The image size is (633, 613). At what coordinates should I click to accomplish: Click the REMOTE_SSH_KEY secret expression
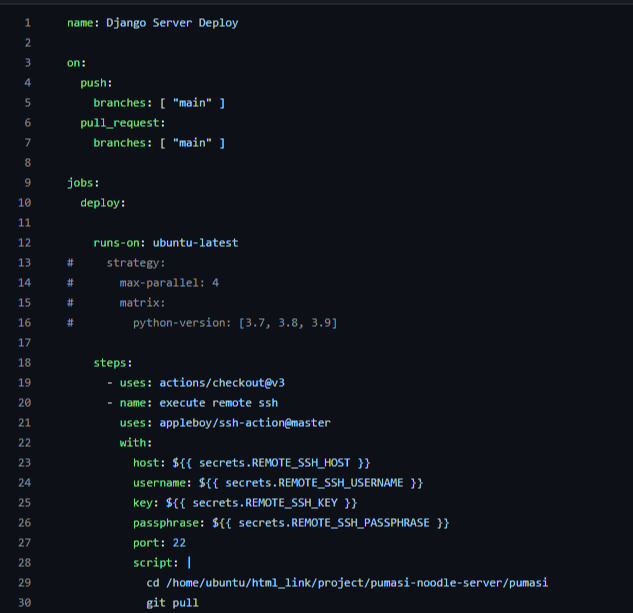[261, 503]
